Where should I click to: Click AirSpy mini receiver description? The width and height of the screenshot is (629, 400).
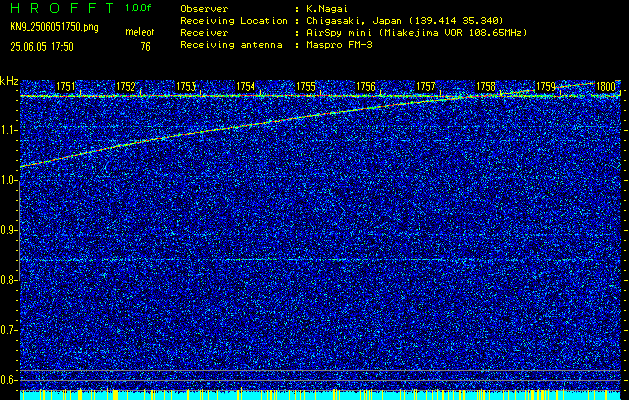416,32
